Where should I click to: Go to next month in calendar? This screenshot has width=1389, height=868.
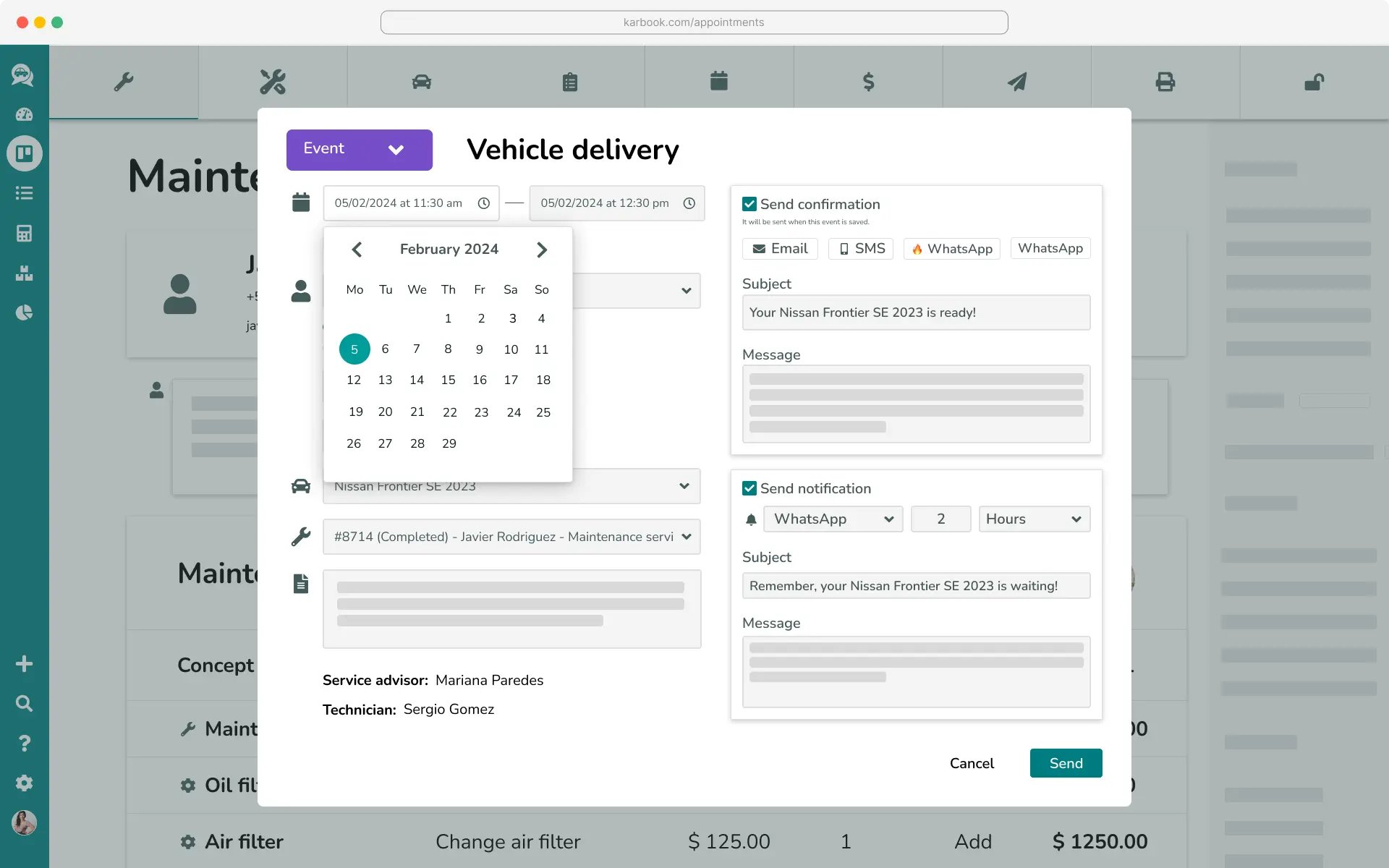(542, 250)
